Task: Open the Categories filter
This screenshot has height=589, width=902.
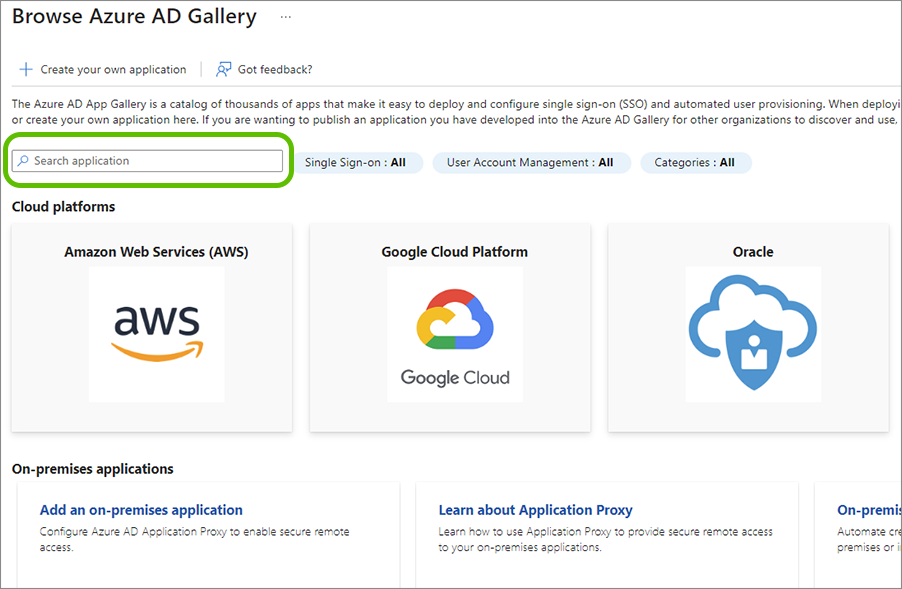Action: 694,162
